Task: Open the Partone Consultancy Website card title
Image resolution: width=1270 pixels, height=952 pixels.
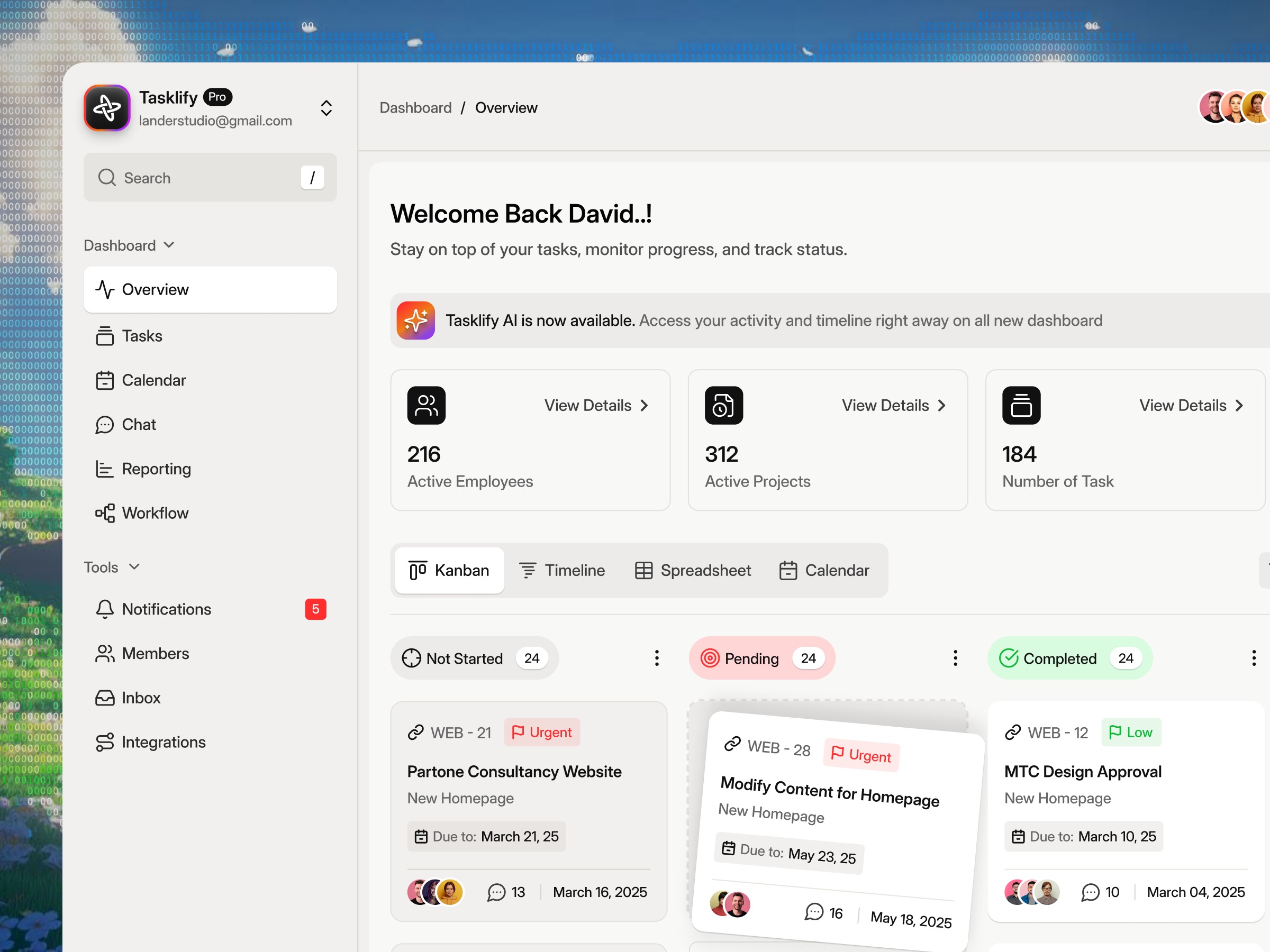Action: coord(514,771)
